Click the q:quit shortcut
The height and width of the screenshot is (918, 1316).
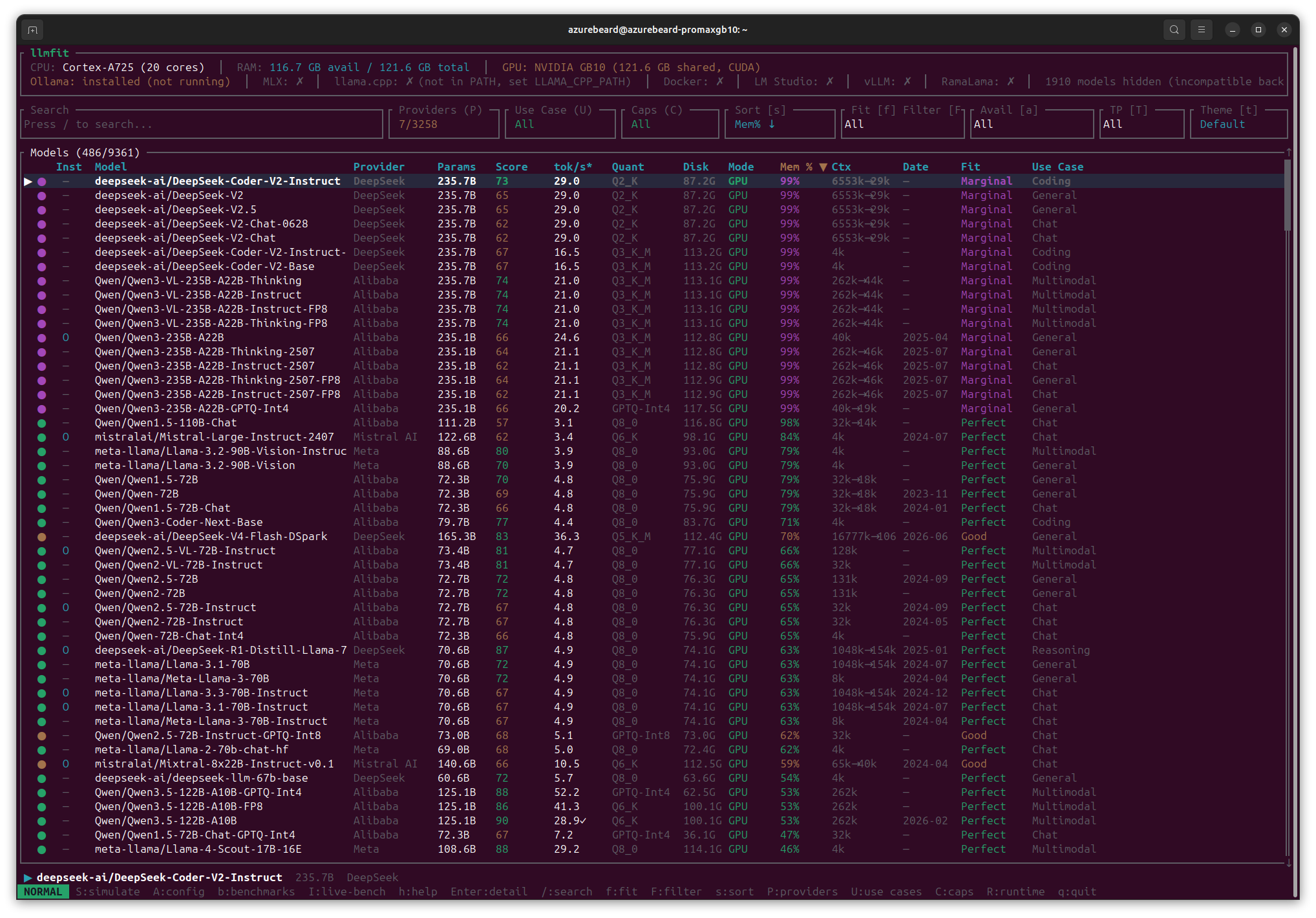click(1077, 892)
